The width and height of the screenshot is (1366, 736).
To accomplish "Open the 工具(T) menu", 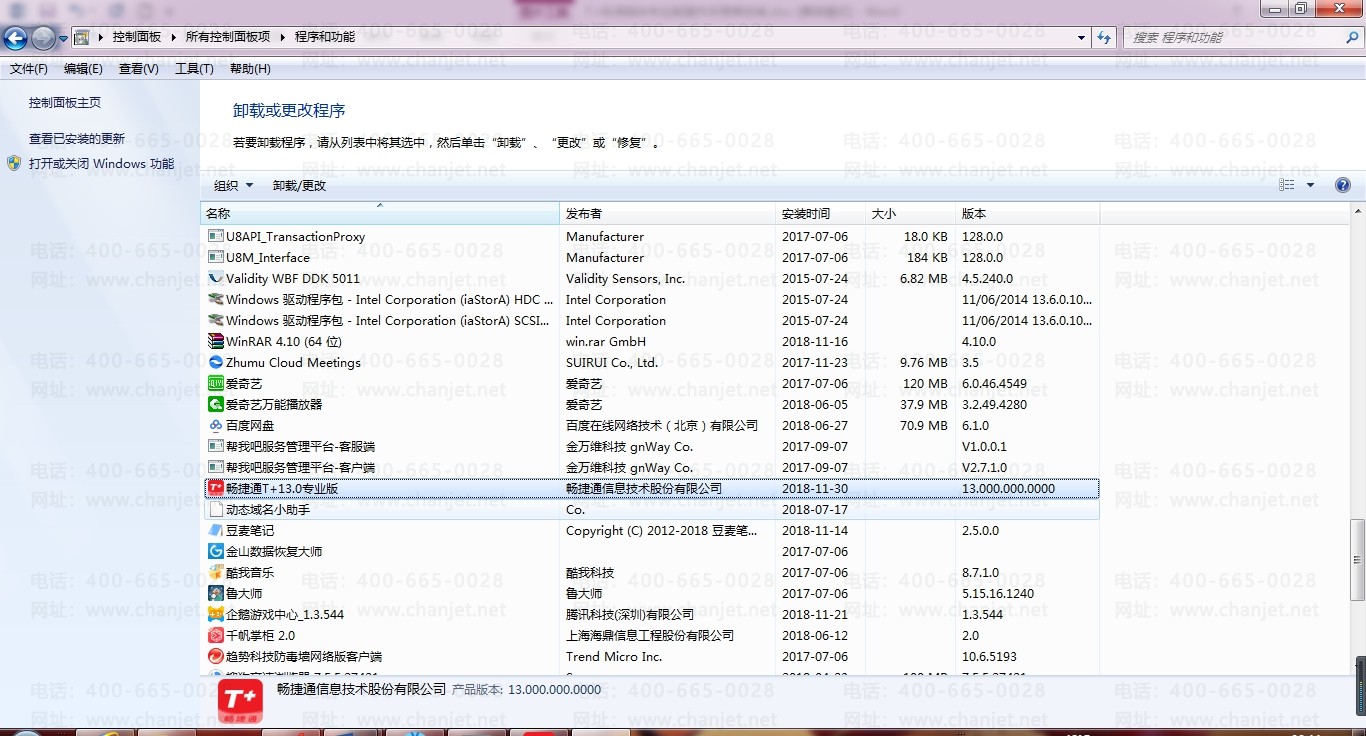I will 194,69.
